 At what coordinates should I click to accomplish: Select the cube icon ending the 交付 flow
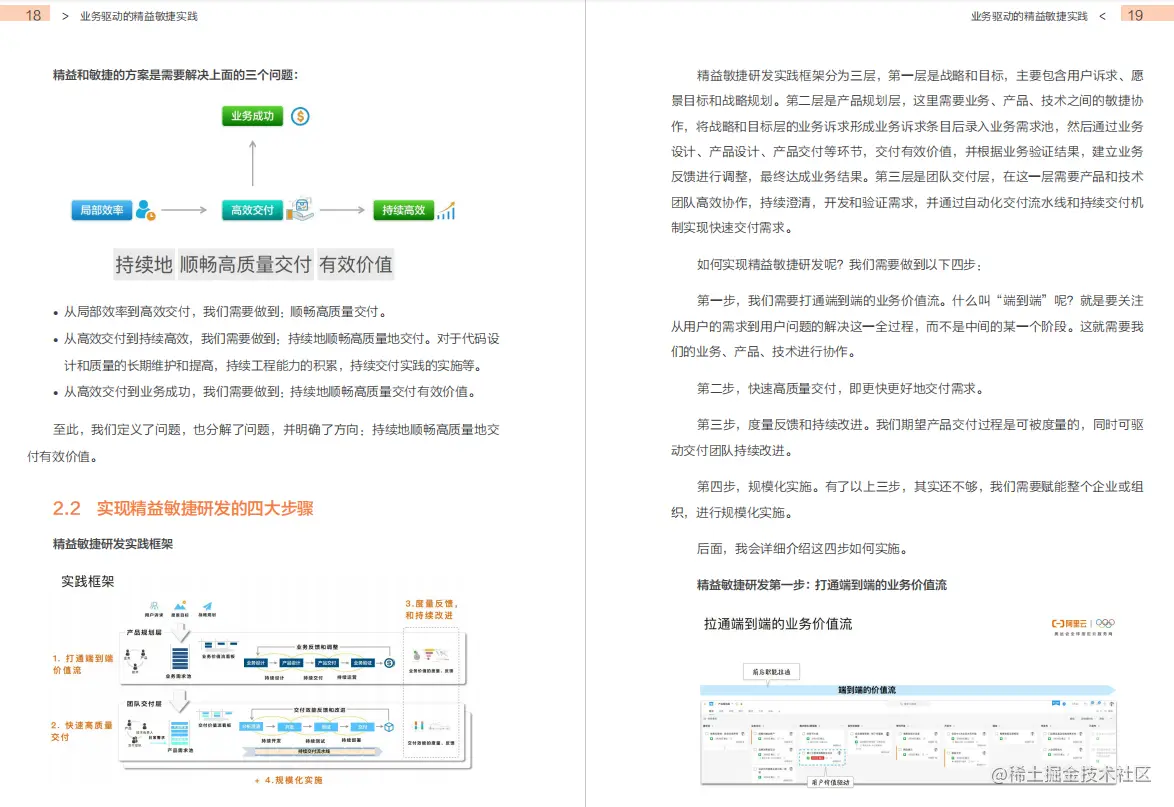coord(387,725)
